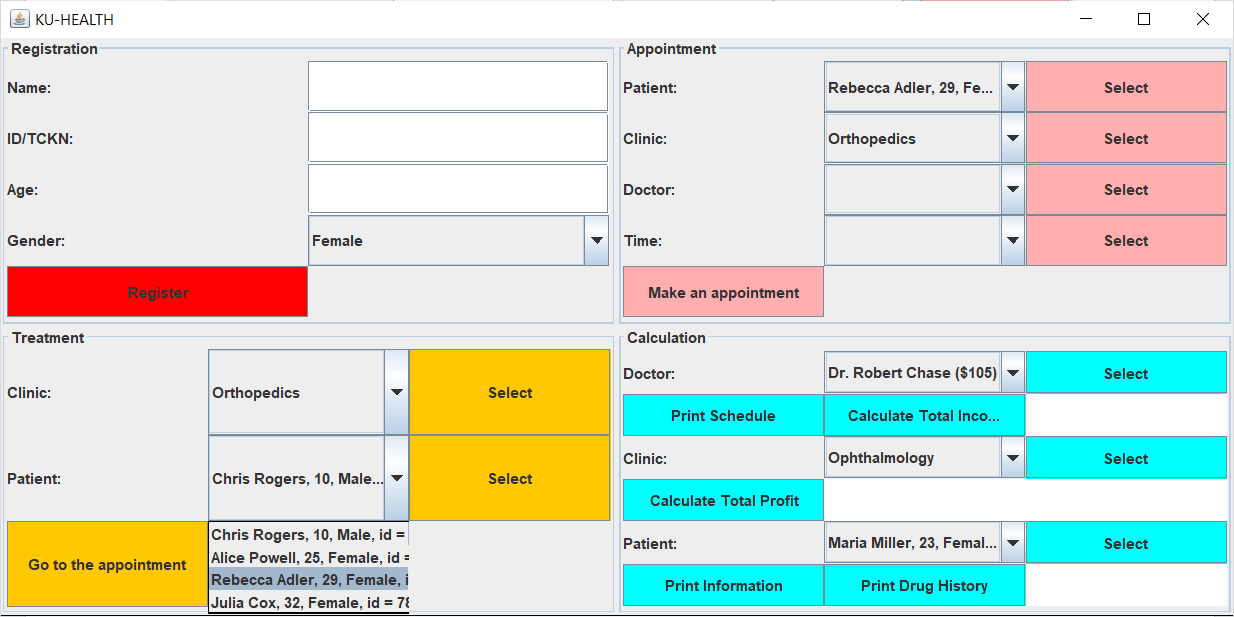Open the Gender dropdown showing Female

(458, 240)
